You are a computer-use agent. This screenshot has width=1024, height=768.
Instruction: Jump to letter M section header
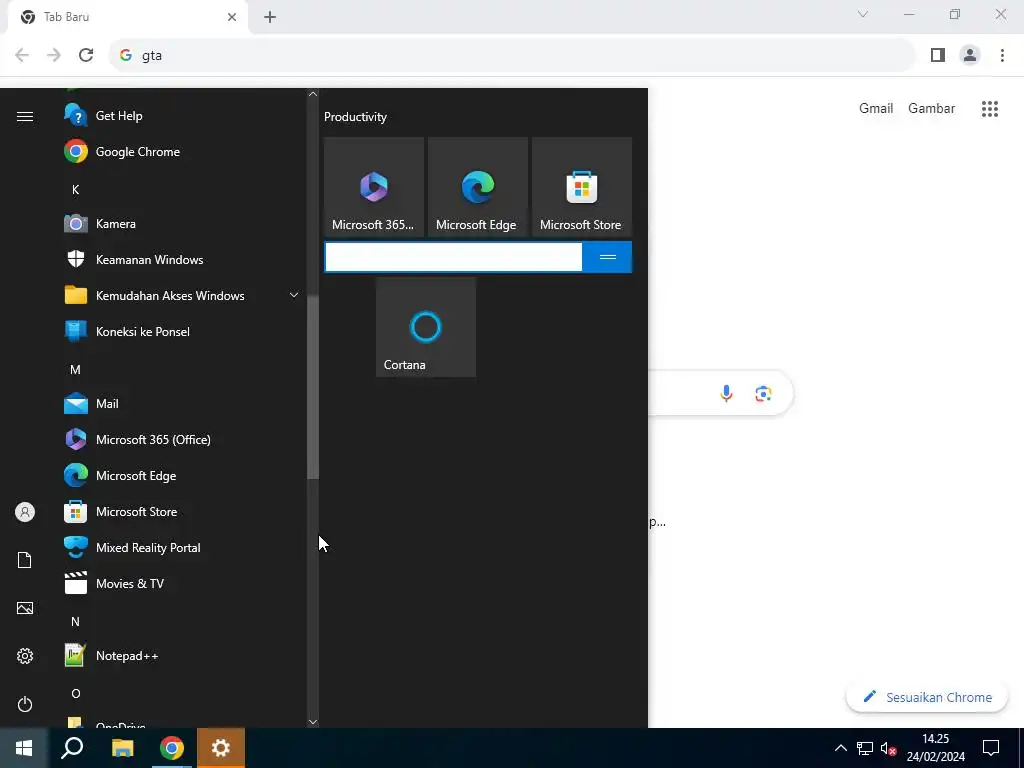(x=75, y=370)
